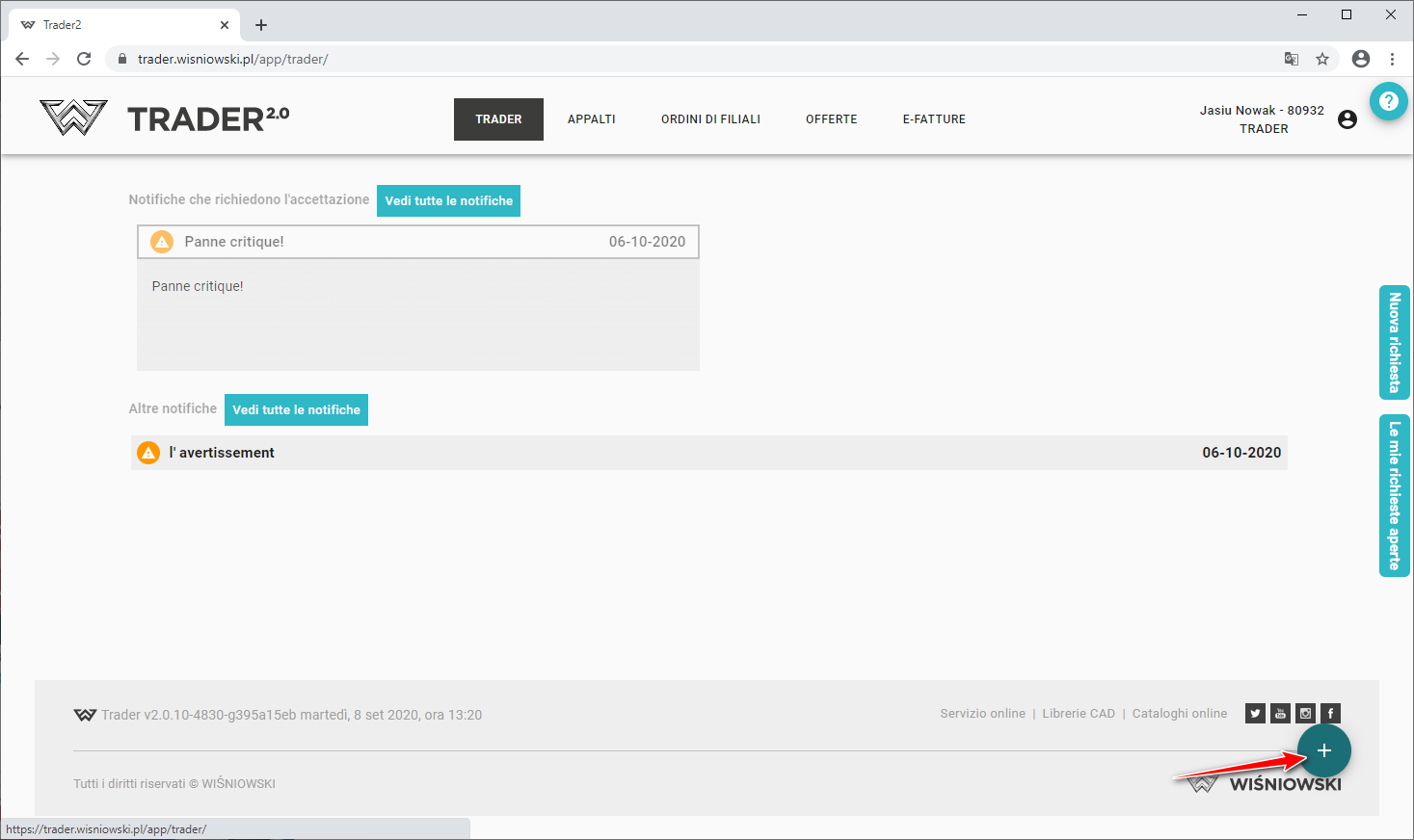
Task: Click 'Vedi tutte le notifiche' under Altre notifiche
Action: (296, 409)
